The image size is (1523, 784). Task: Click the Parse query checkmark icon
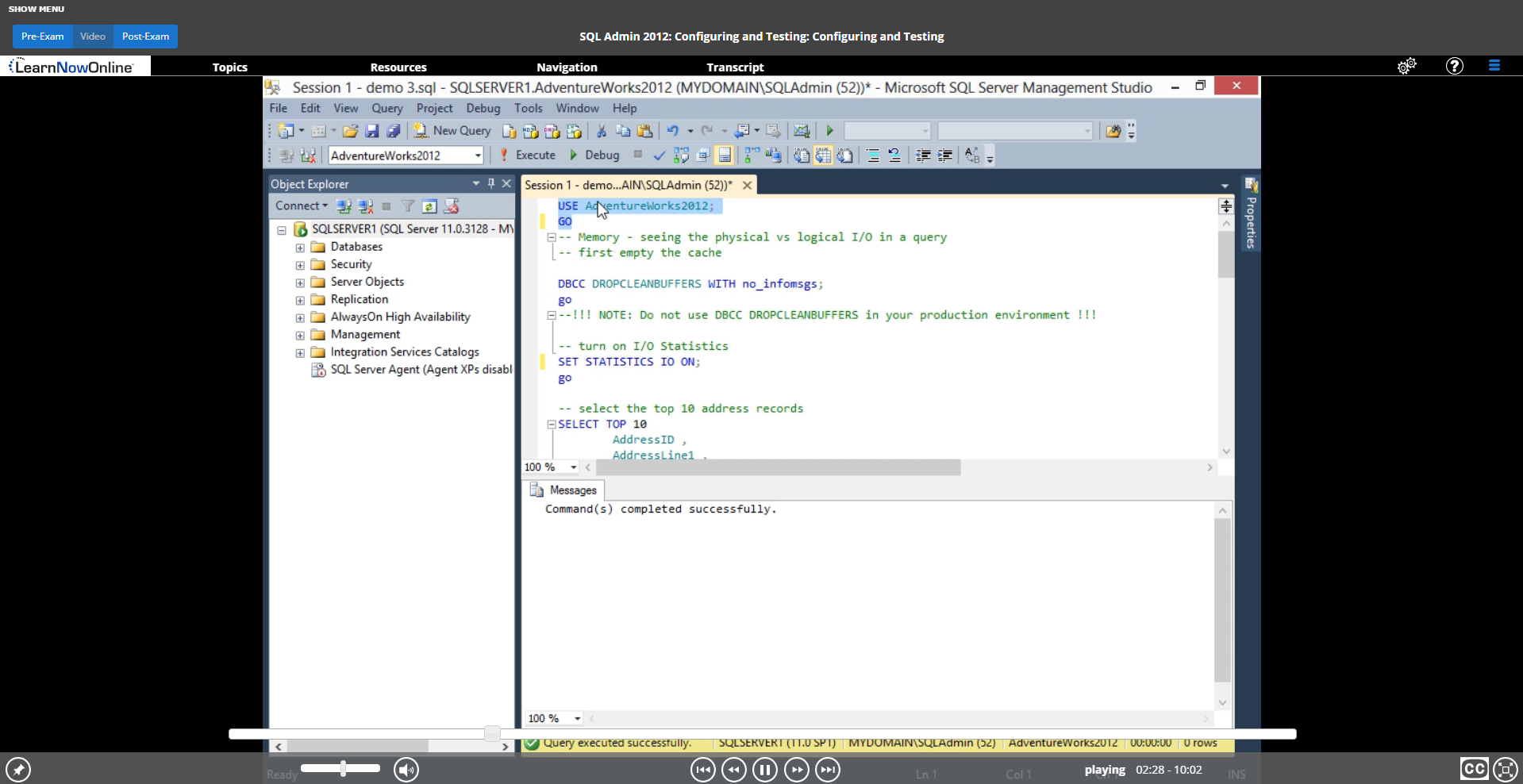click(x=659, y=156)
